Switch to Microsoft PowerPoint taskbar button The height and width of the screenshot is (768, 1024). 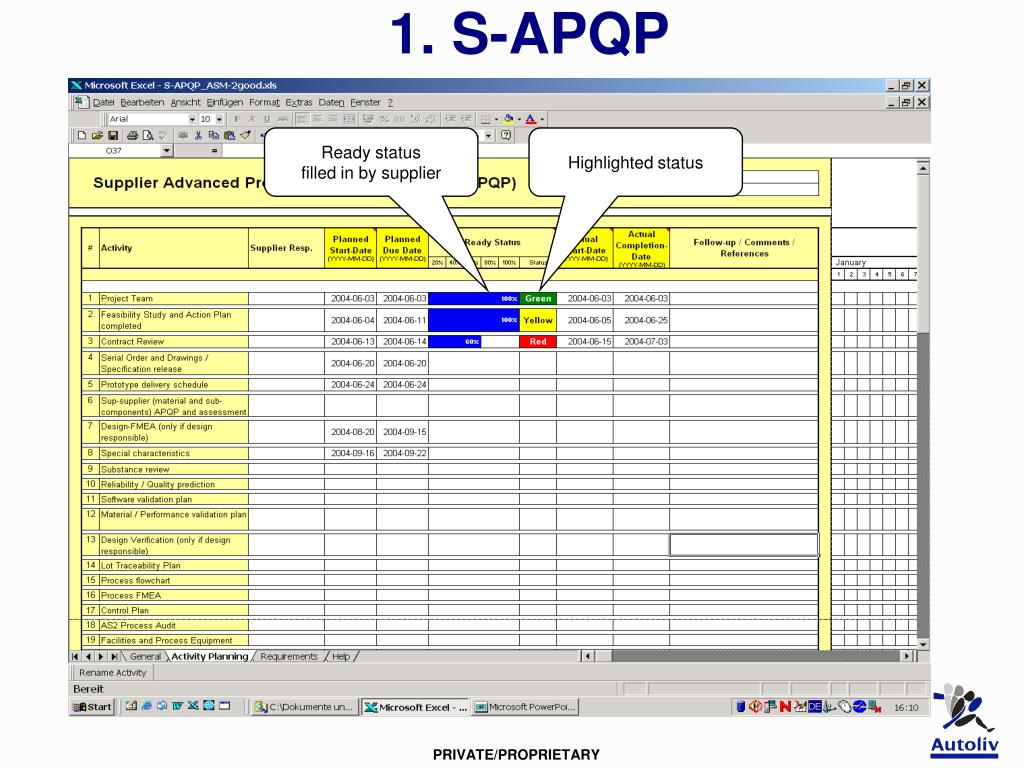pyautogui.click(x=526, y=707)
